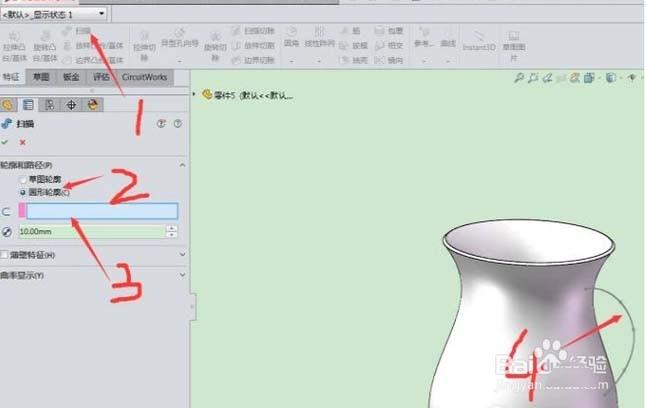Confirm the sweep with the green checkmark
Image resolution: width=646 pixels, height=408 pixels.
coord(5,142)
